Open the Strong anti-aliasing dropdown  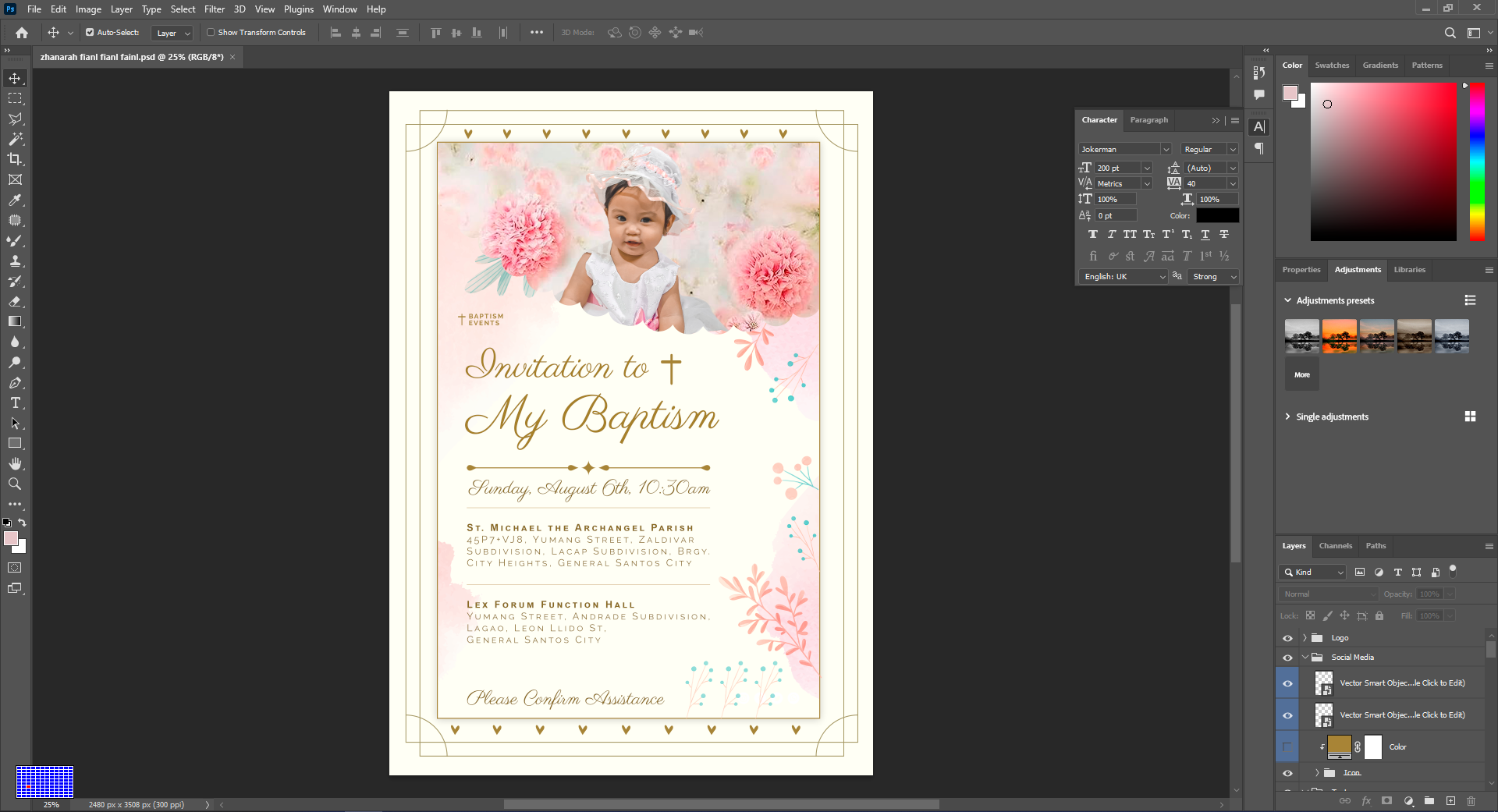[x=1213, y=277]
